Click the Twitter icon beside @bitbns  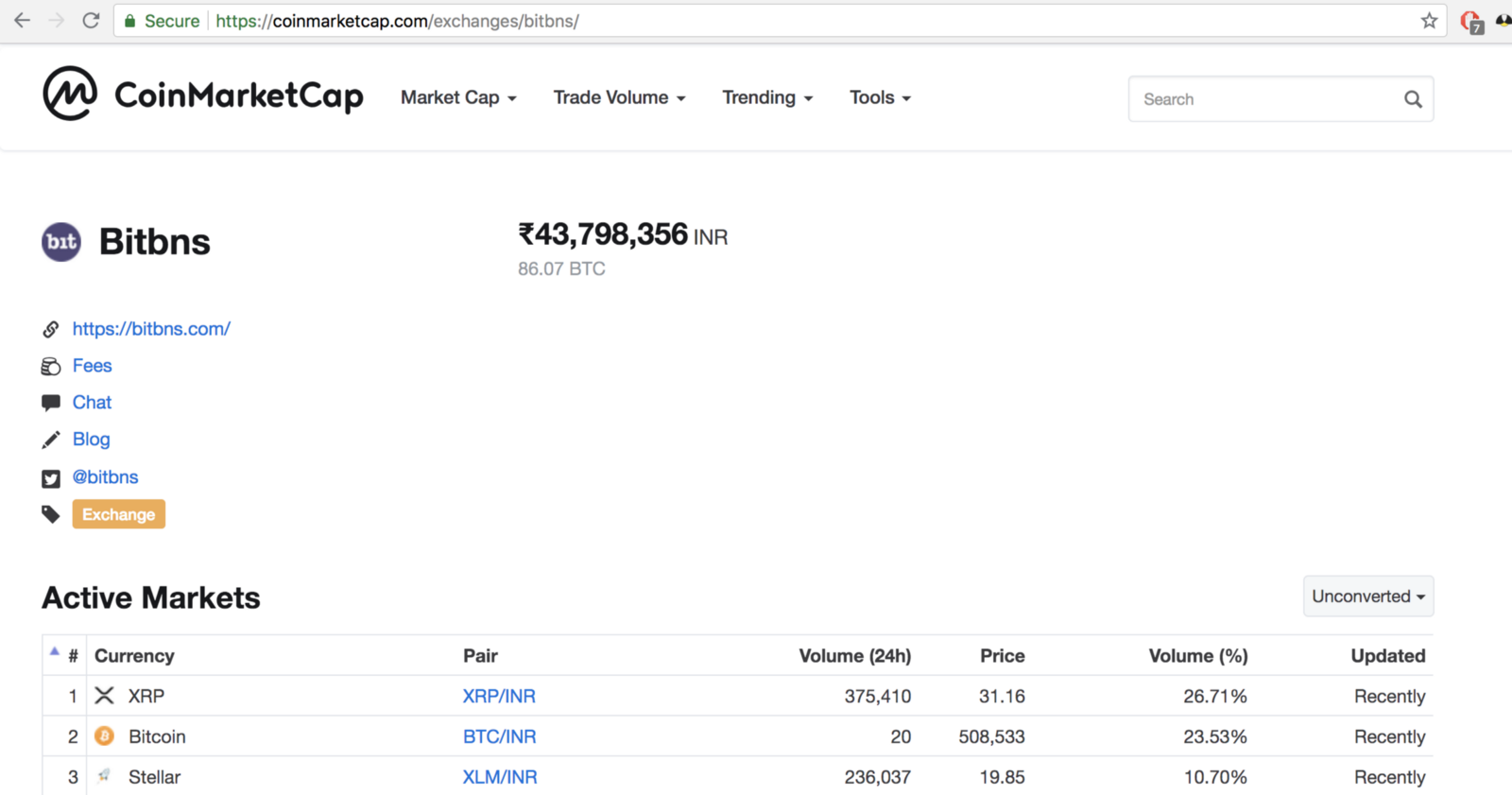pyautogui.click(x=51, y=478)
